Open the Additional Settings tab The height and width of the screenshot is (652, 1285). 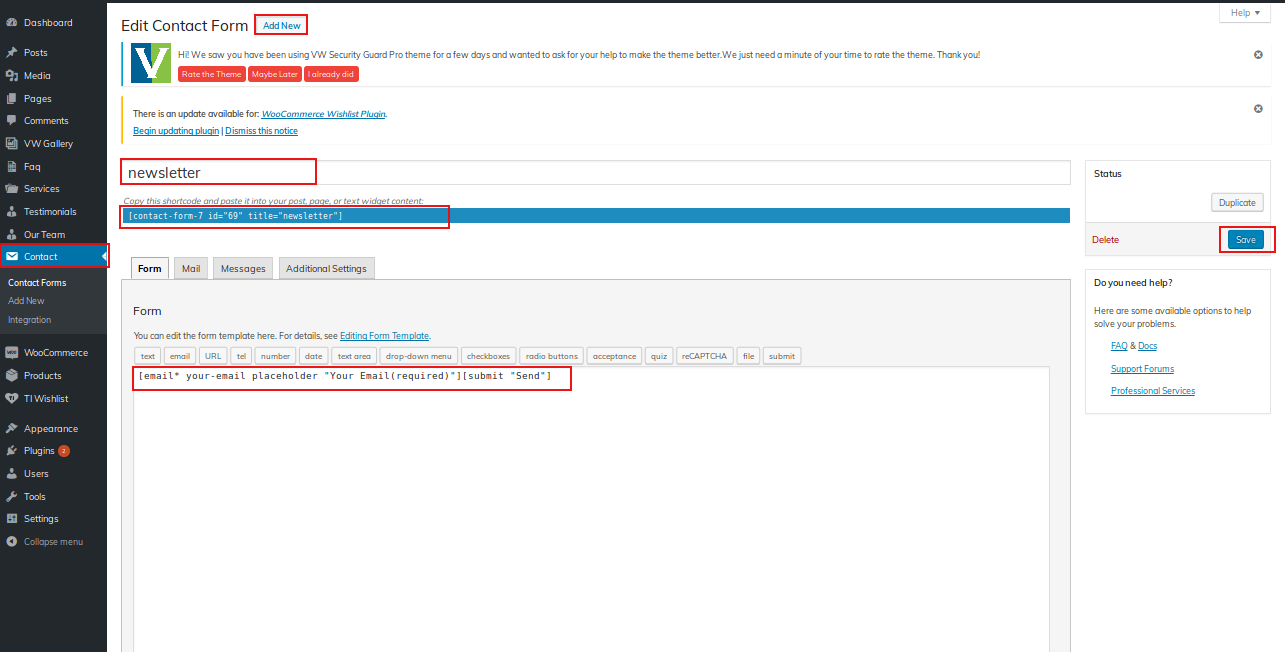[326, 268]
